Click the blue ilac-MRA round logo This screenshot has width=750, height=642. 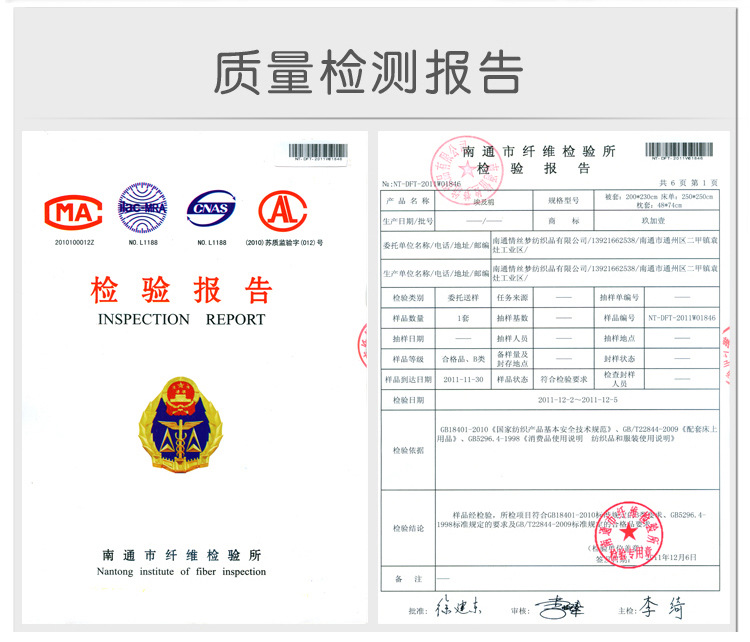coord(143,208)
